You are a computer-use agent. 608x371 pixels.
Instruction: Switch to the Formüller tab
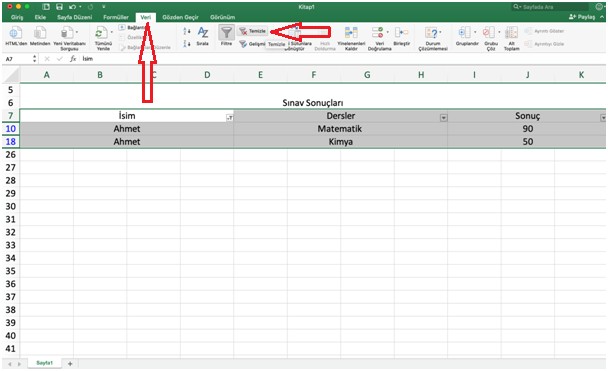tap(116, 17)
